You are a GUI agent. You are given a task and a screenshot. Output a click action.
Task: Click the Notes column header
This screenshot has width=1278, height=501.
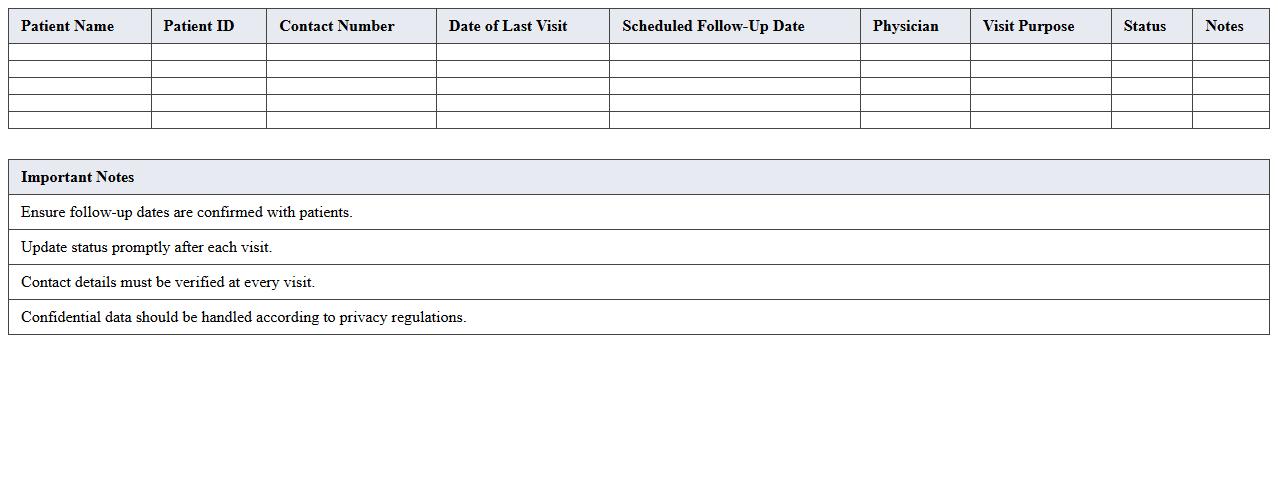(1224, 26)
